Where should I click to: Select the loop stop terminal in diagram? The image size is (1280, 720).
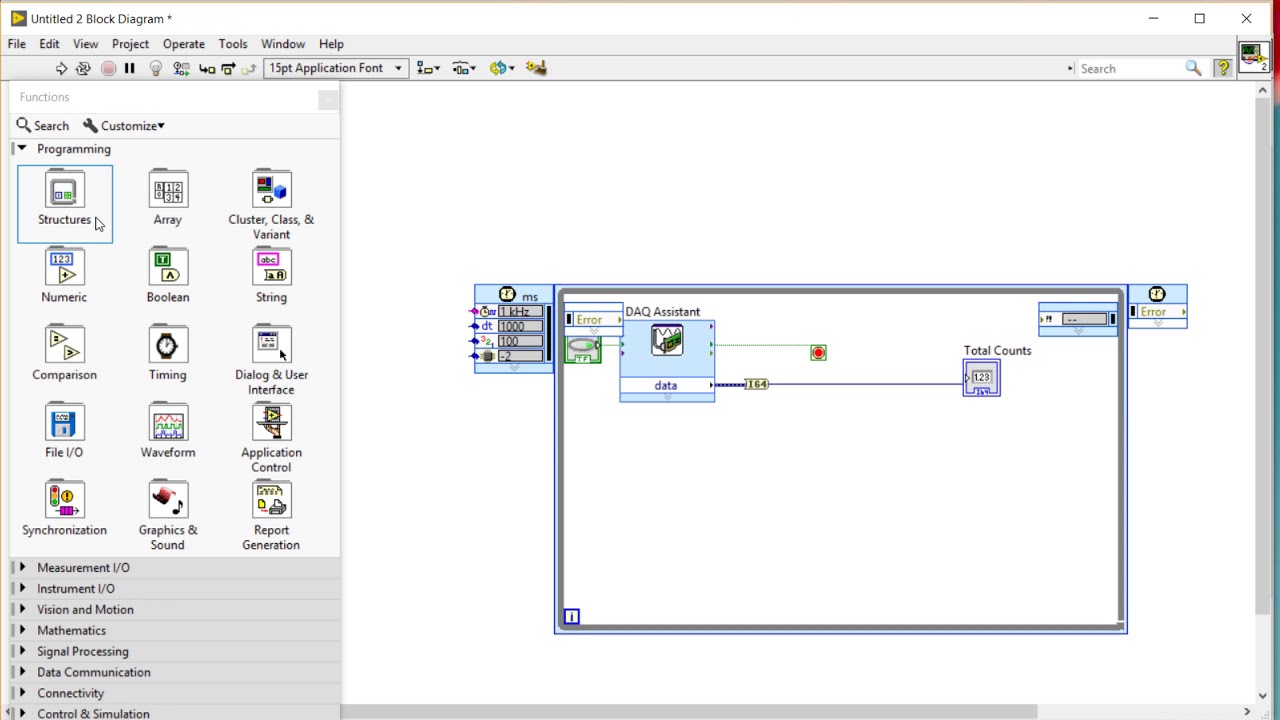coord(818,353)
